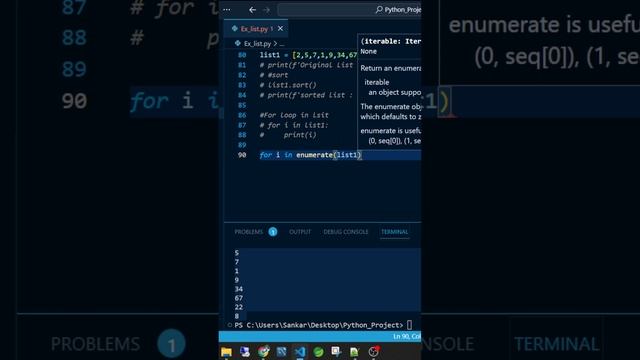Click 'None' in the signature tooltip

(369, 51)
